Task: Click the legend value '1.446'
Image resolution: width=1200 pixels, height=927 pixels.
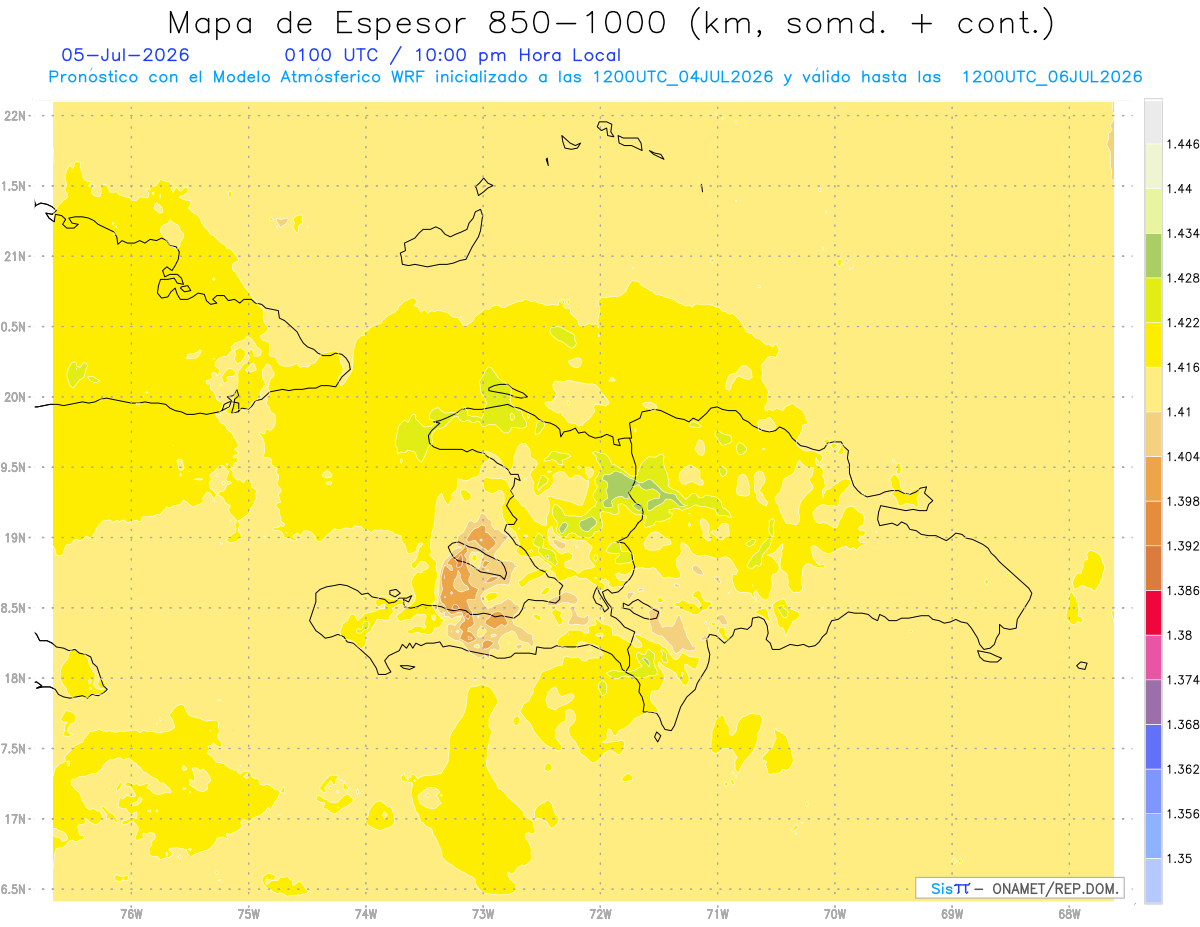Action: [x=1183, y=144]
